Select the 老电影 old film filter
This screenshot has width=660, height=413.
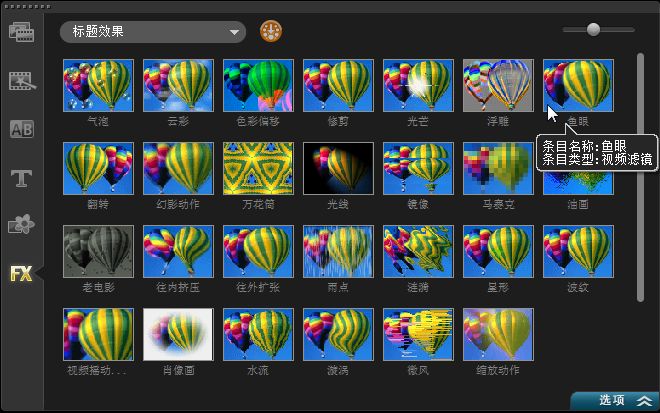[x=98, y=251]
